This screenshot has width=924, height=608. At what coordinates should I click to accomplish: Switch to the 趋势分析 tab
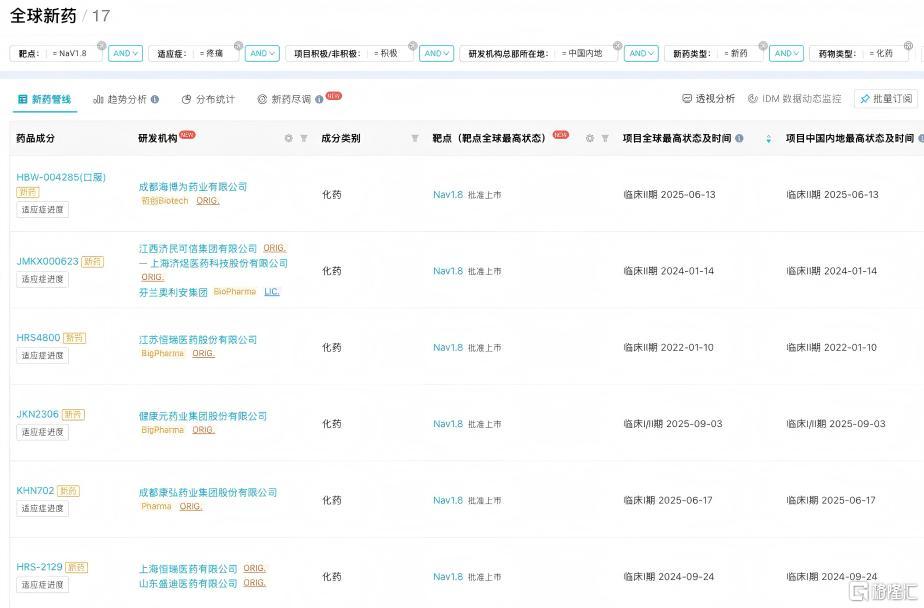pyautogui.click(x=119, y=100)
